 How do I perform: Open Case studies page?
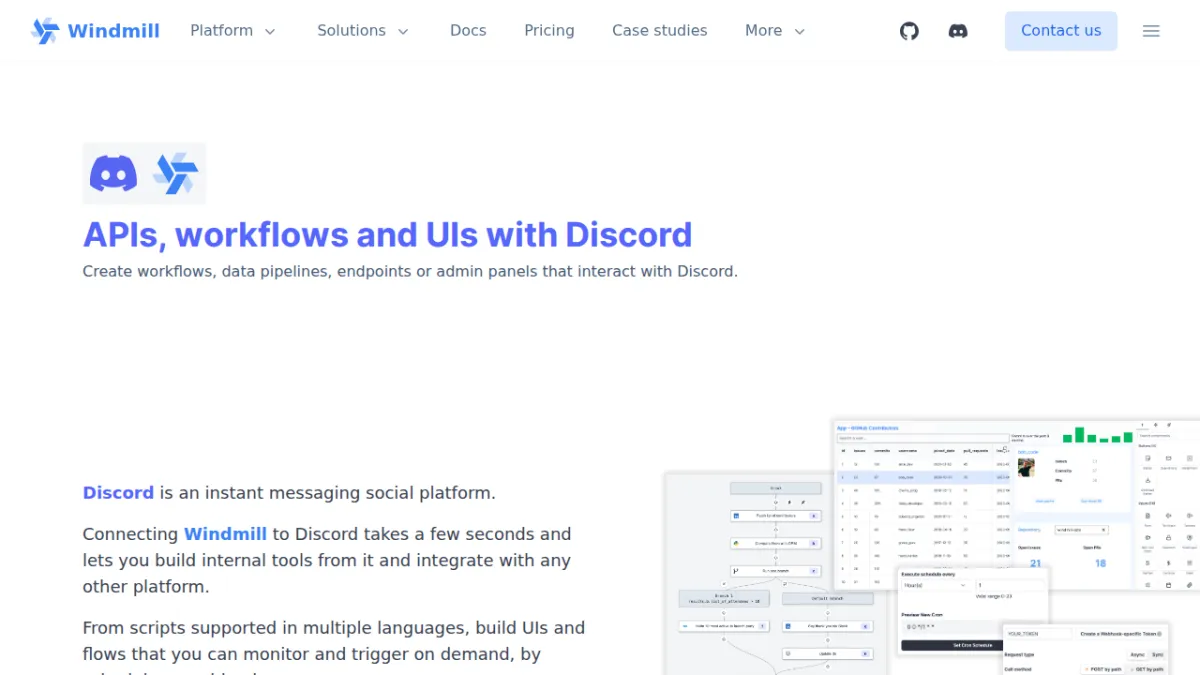[660, 31]
